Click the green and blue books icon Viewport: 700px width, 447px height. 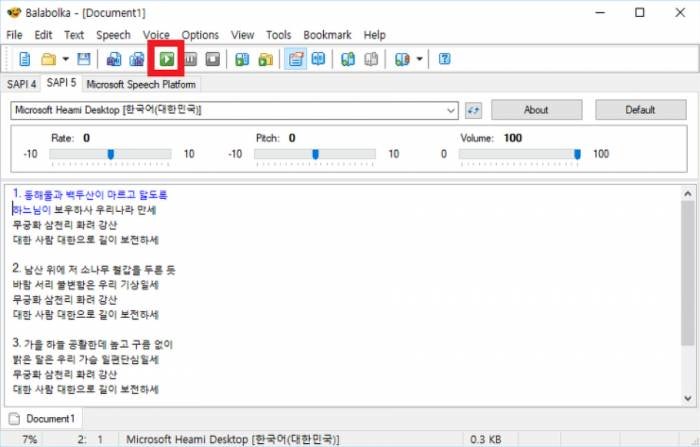pos(348,59)
